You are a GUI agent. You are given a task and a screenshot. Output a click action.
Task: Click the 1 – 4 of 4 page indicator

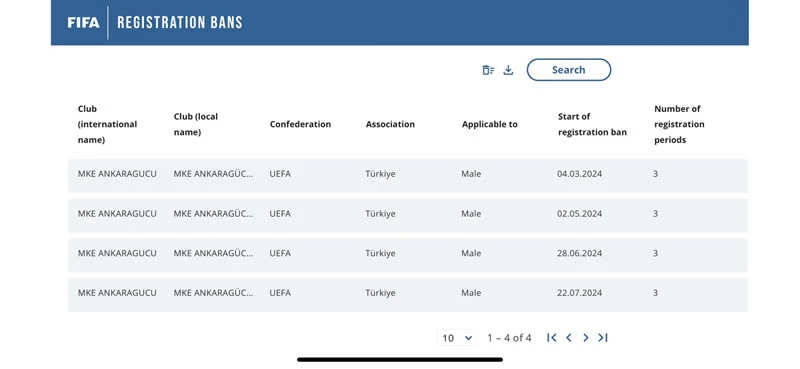pos(509,338)
